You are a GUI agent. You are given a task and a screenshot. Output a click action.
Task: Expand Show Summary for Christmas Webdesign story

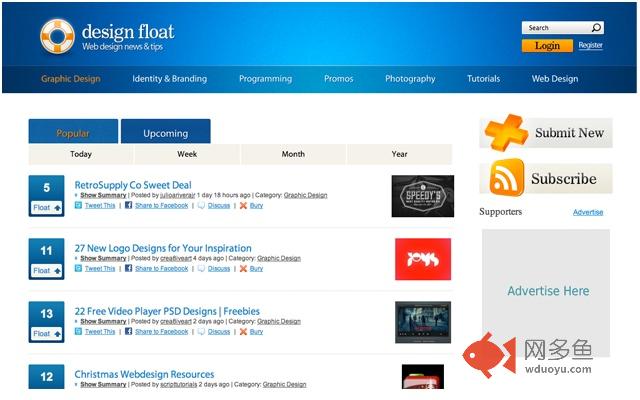point(103,384)
